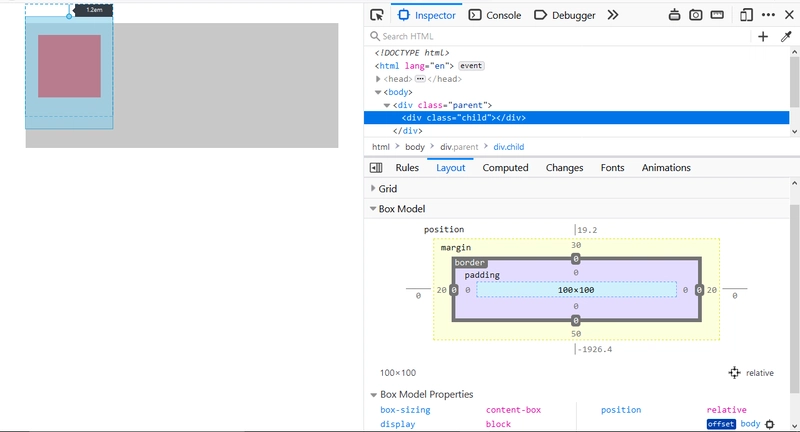Open more tools overflow chevron
Image resolution: width=800 pixels, height=432 pixels.
(613, 15)
